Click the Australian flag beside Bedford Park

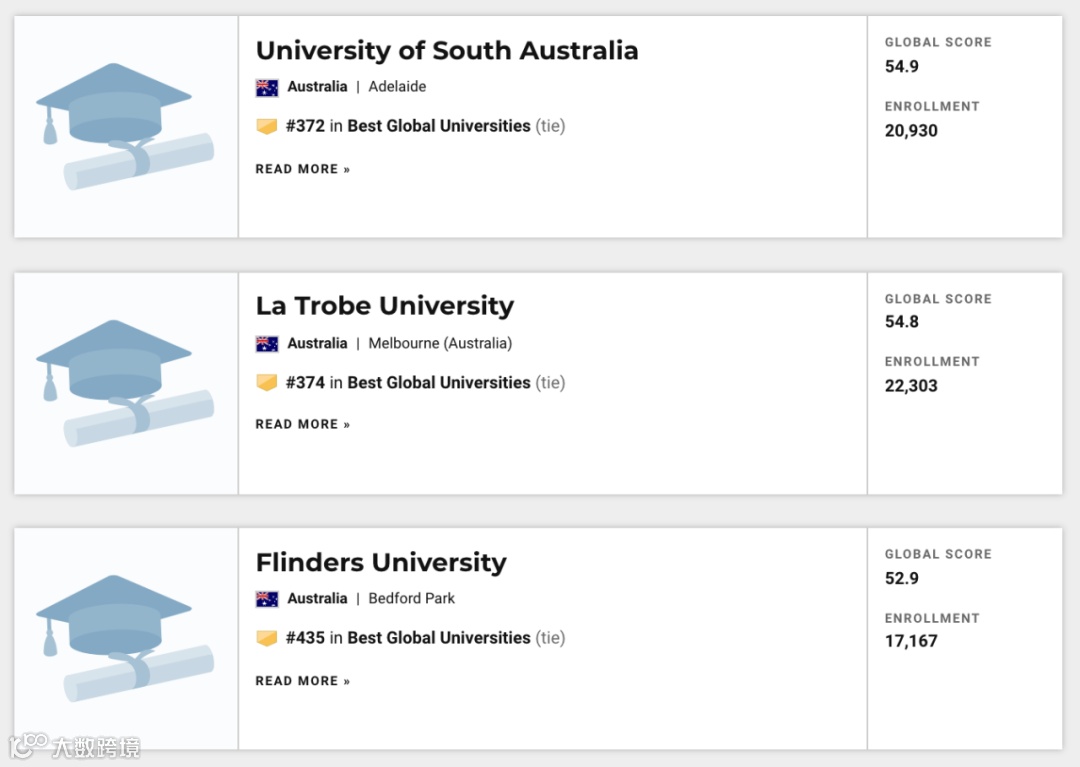coord(267,599)
